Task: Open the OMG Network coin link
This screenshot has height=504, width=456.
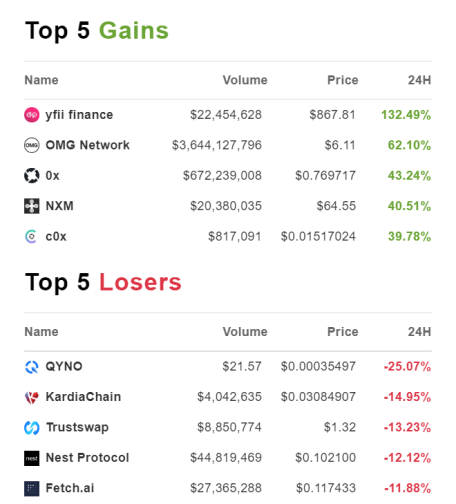Action: pyautogui.click(x=88, y=145)
